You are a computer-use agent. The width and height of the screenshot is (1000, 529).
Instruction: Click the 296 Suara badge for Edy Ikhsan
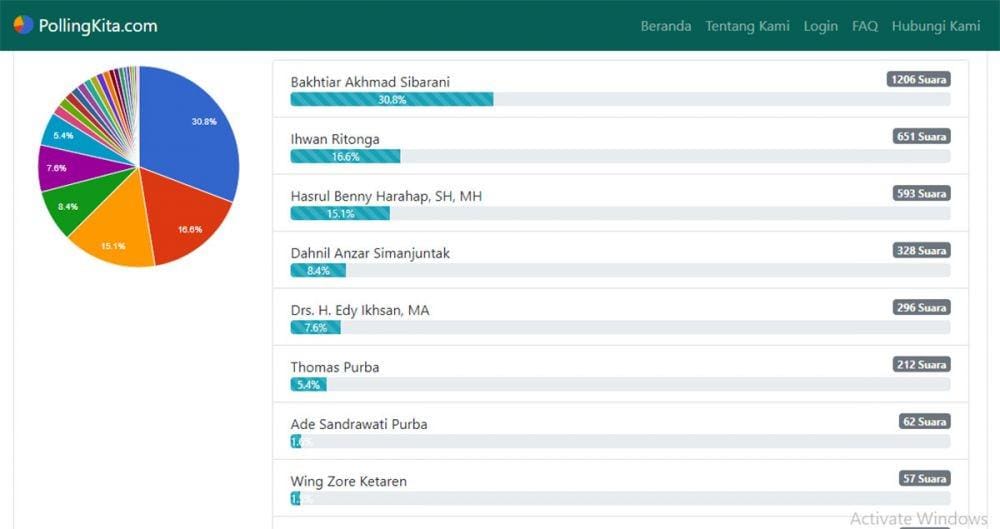[x=921, y=307]
